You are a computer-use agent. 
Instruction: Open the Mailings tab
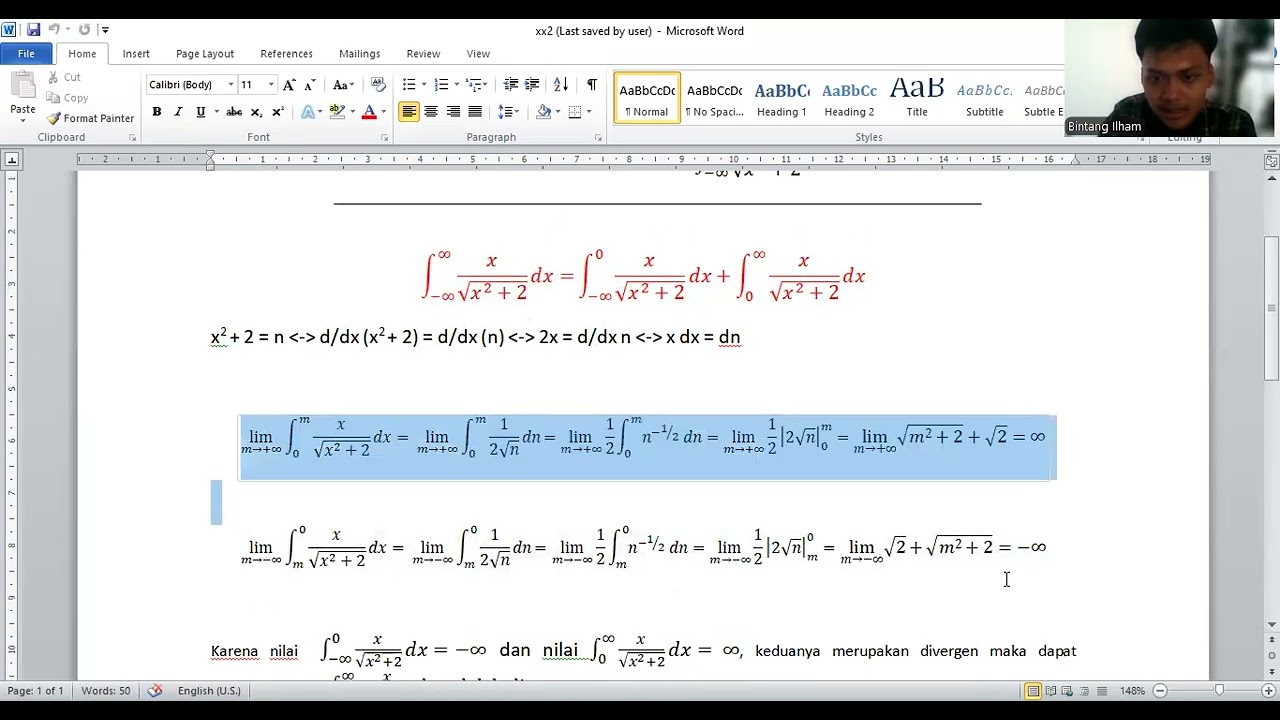(359, 54)
